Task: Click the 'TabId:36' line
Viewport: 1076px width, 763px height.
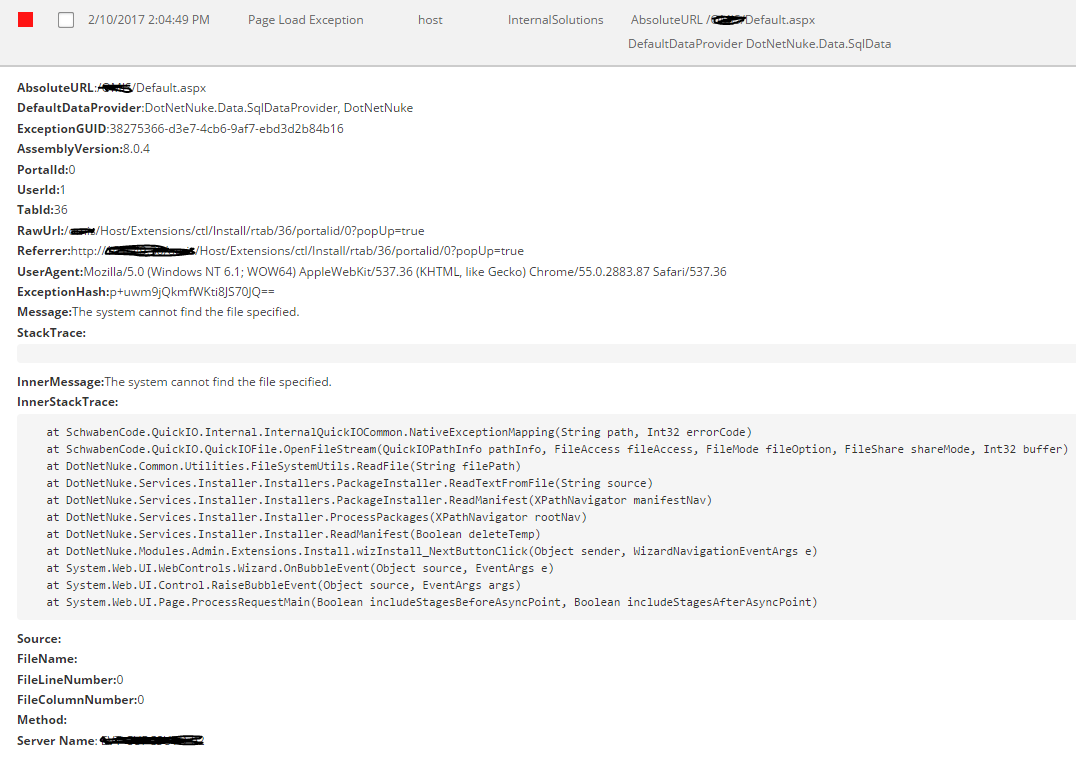Action: coord(43,210)
